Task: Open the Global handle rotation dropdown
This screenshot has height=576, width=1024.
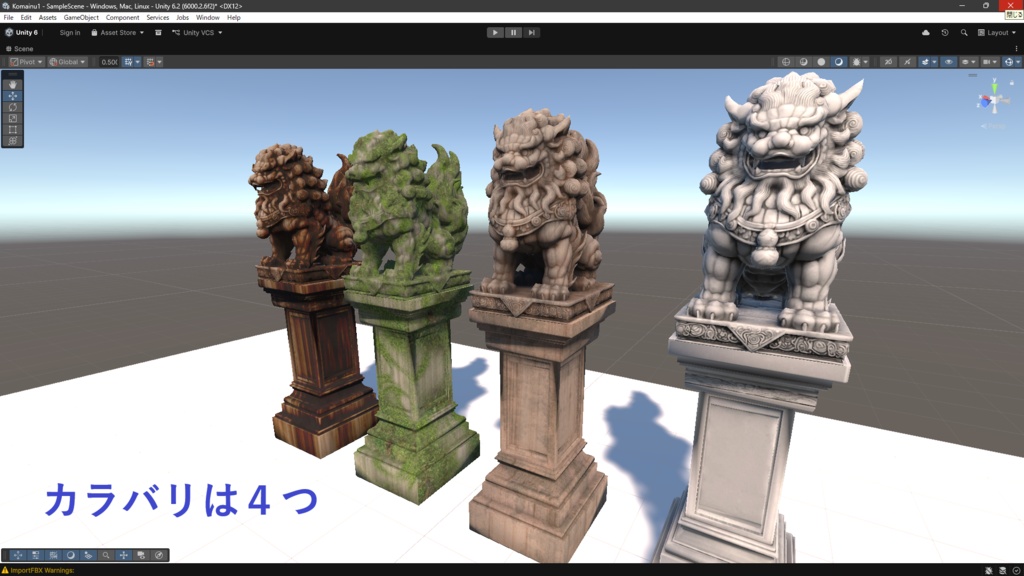Action: [67, 62]
